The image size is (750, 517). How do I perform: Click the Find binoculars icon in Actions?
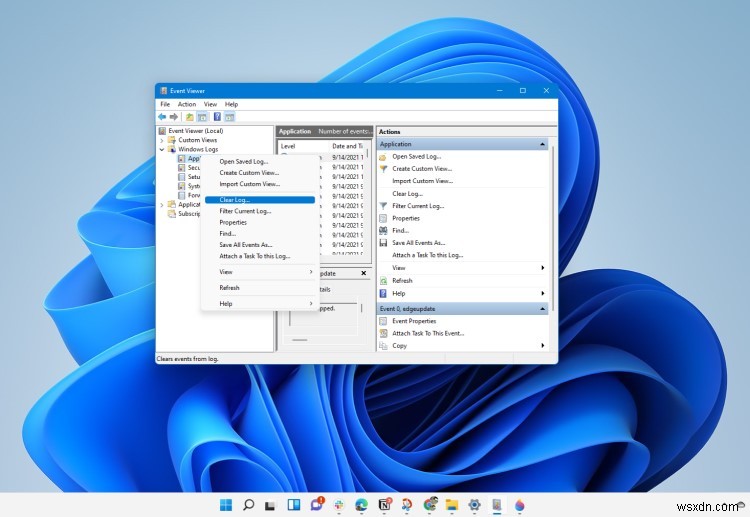[383, 231]
